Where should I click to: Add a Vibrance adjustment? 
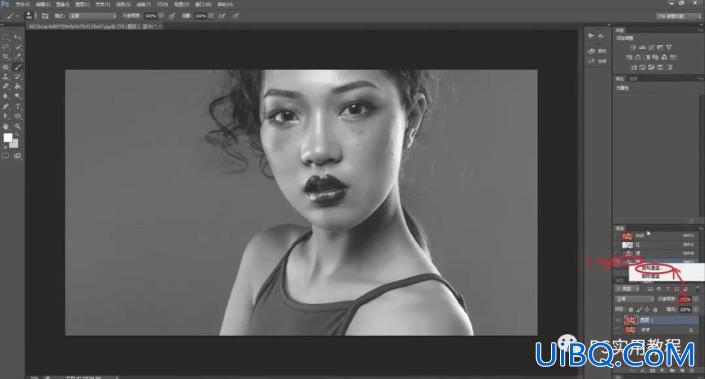pos(669,47)
